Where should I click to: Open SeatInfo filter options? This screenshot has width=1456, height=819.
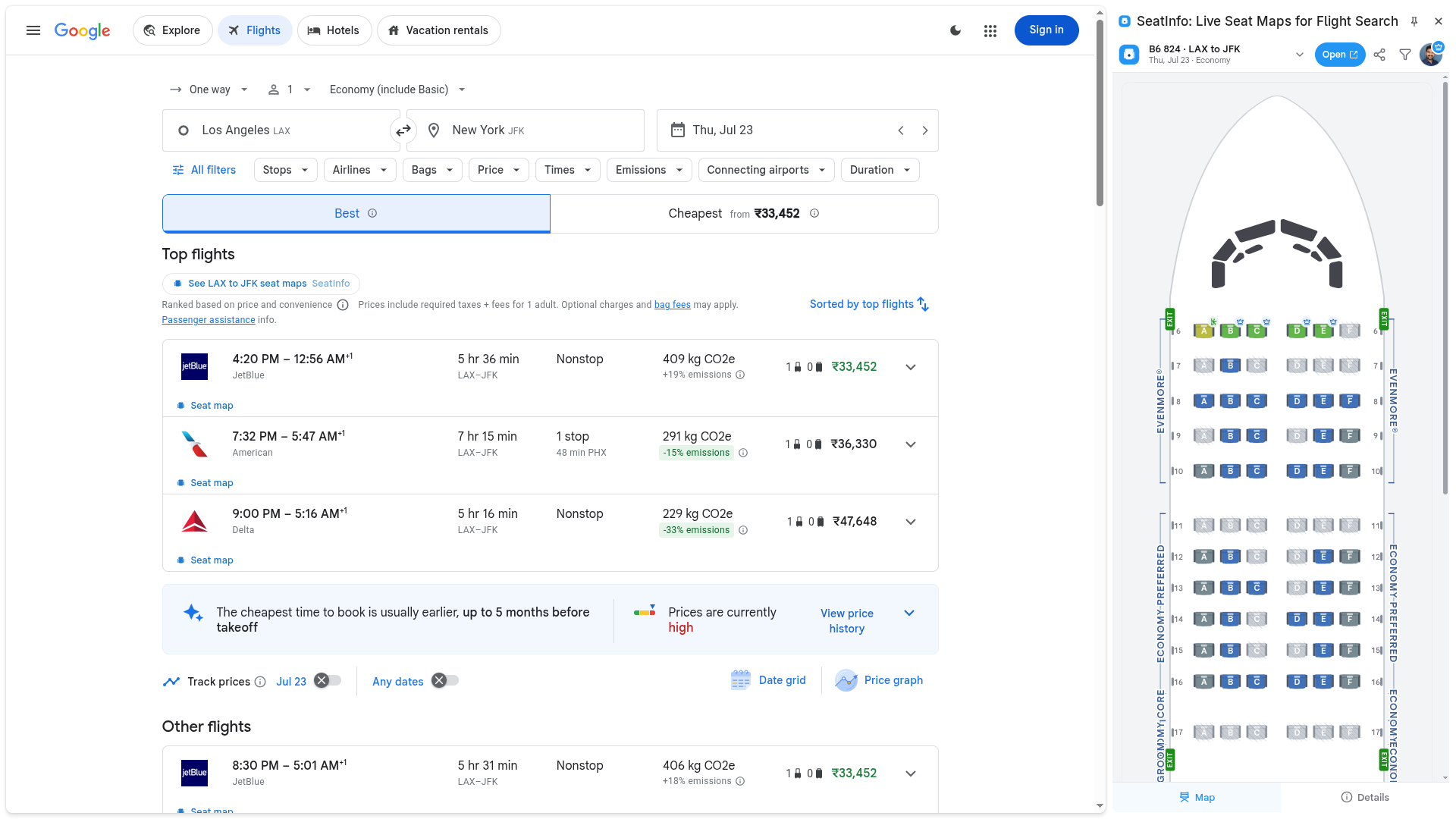[x=1405, y=55]
